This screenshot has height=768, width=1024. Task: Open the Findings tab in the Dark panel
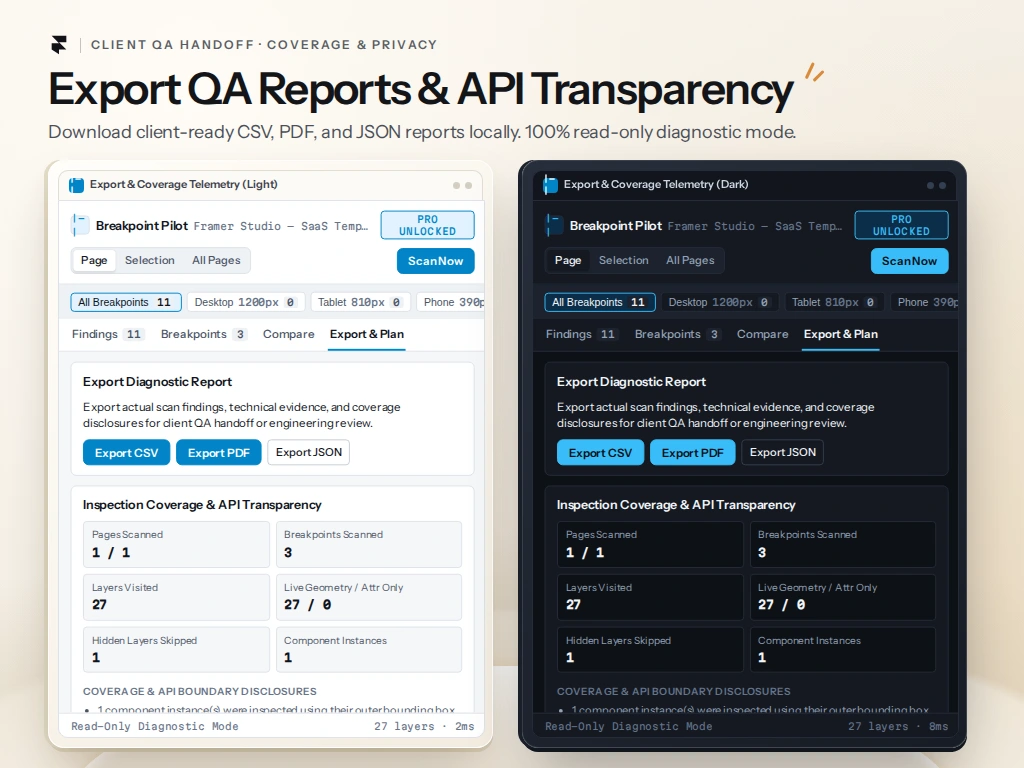coord(581,334)
